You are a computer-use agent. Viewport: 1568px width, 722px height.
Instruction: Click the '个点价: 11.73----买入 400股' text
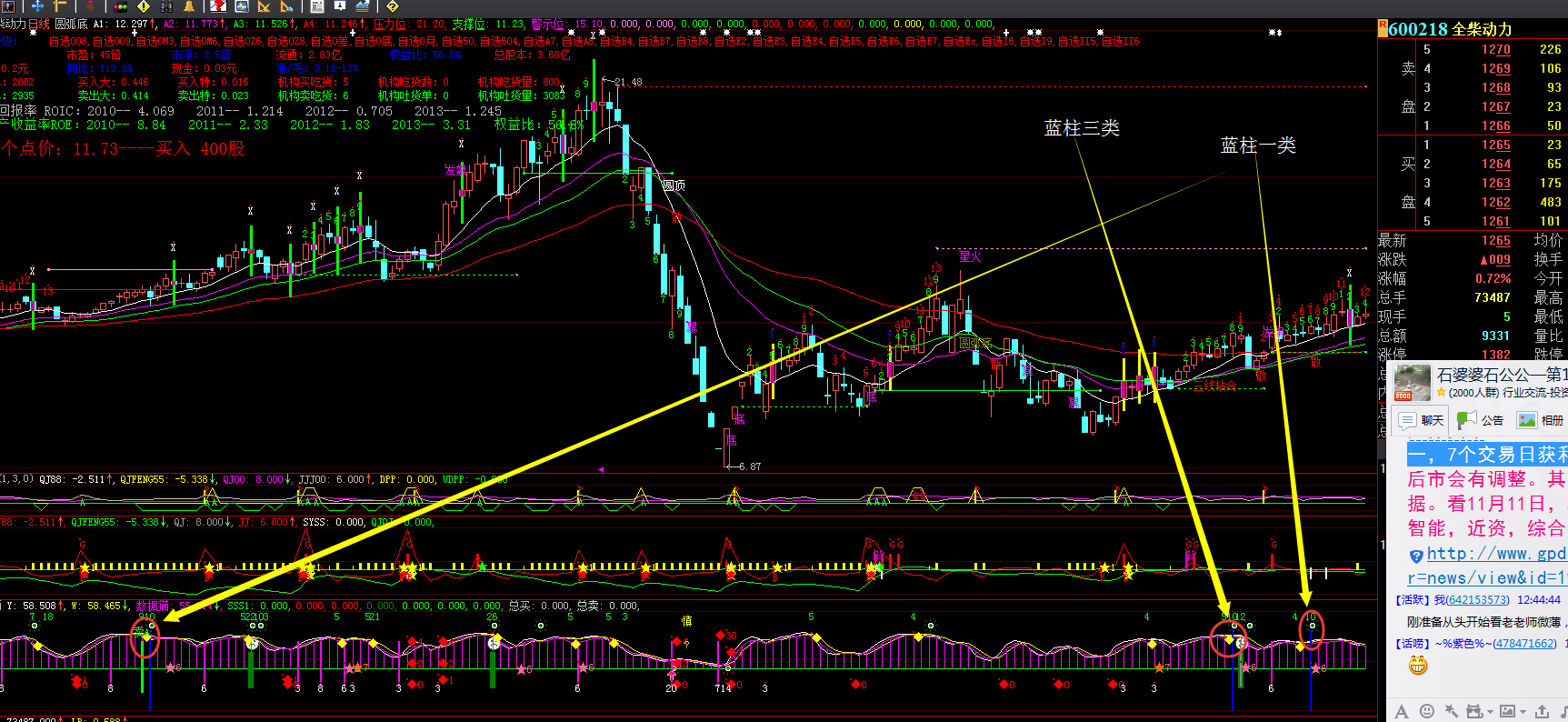pos(124,148)
